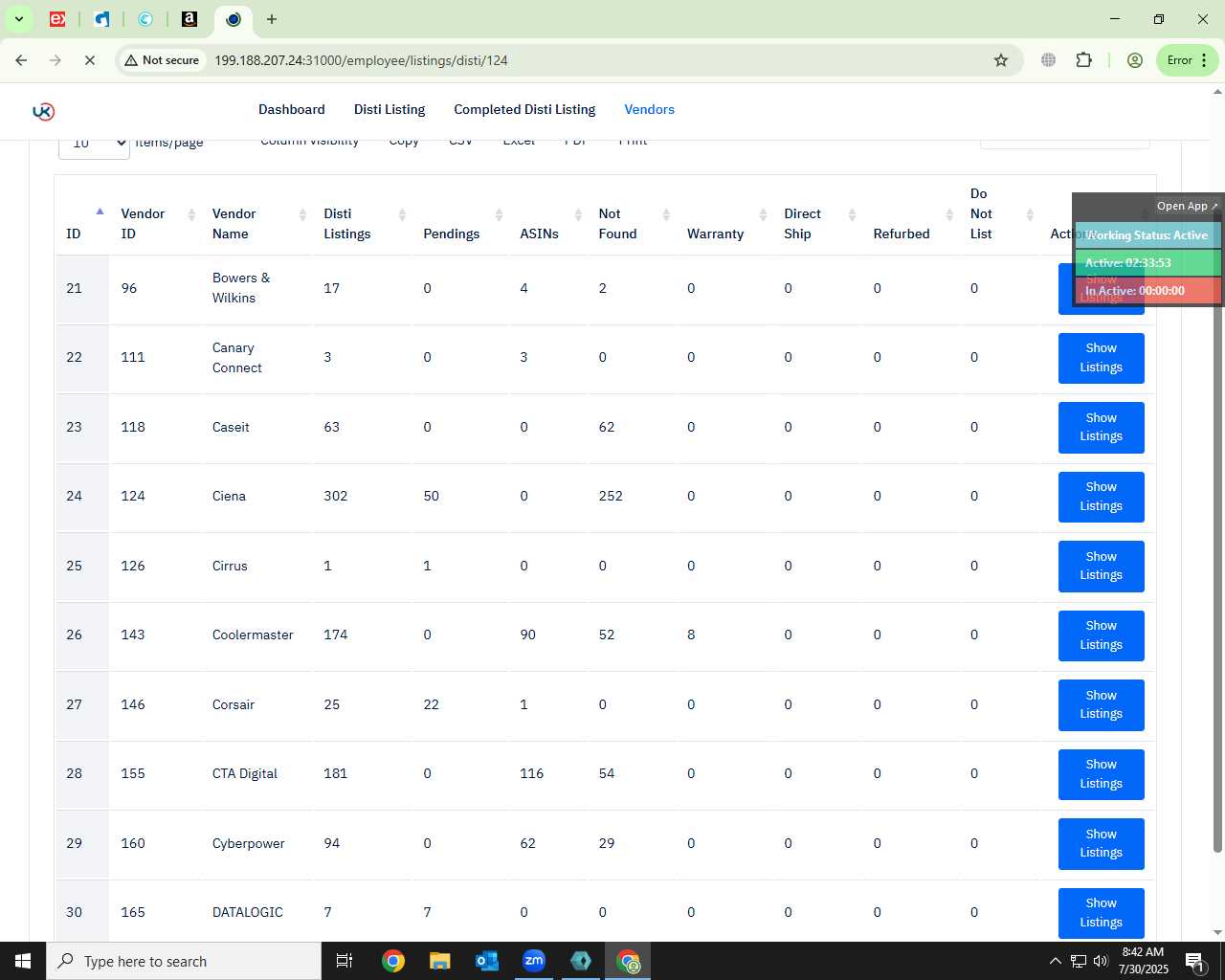The width and height of the screenshot is (1225, 980).
Task: Open Chrome three-dot menu
Action: tap(1204, 60)
